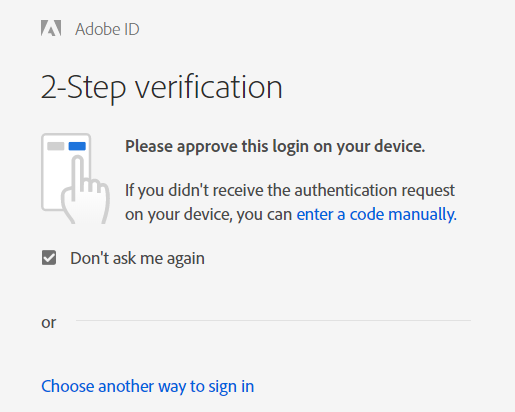Screen dimensions: 515x412
Task: Click the phone tap illustration
Action: click(76, 178)
